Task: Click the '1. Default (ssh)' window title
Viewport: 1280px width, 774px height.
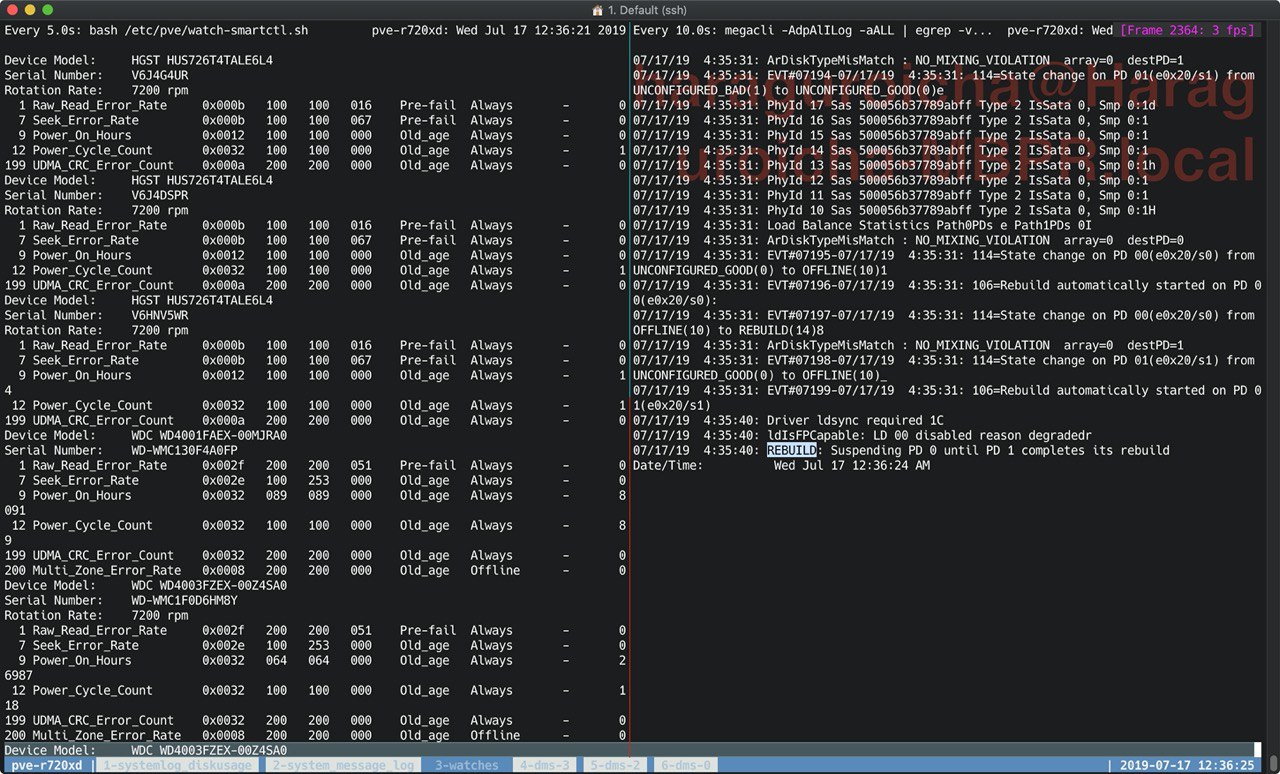Action: (647, 10)
